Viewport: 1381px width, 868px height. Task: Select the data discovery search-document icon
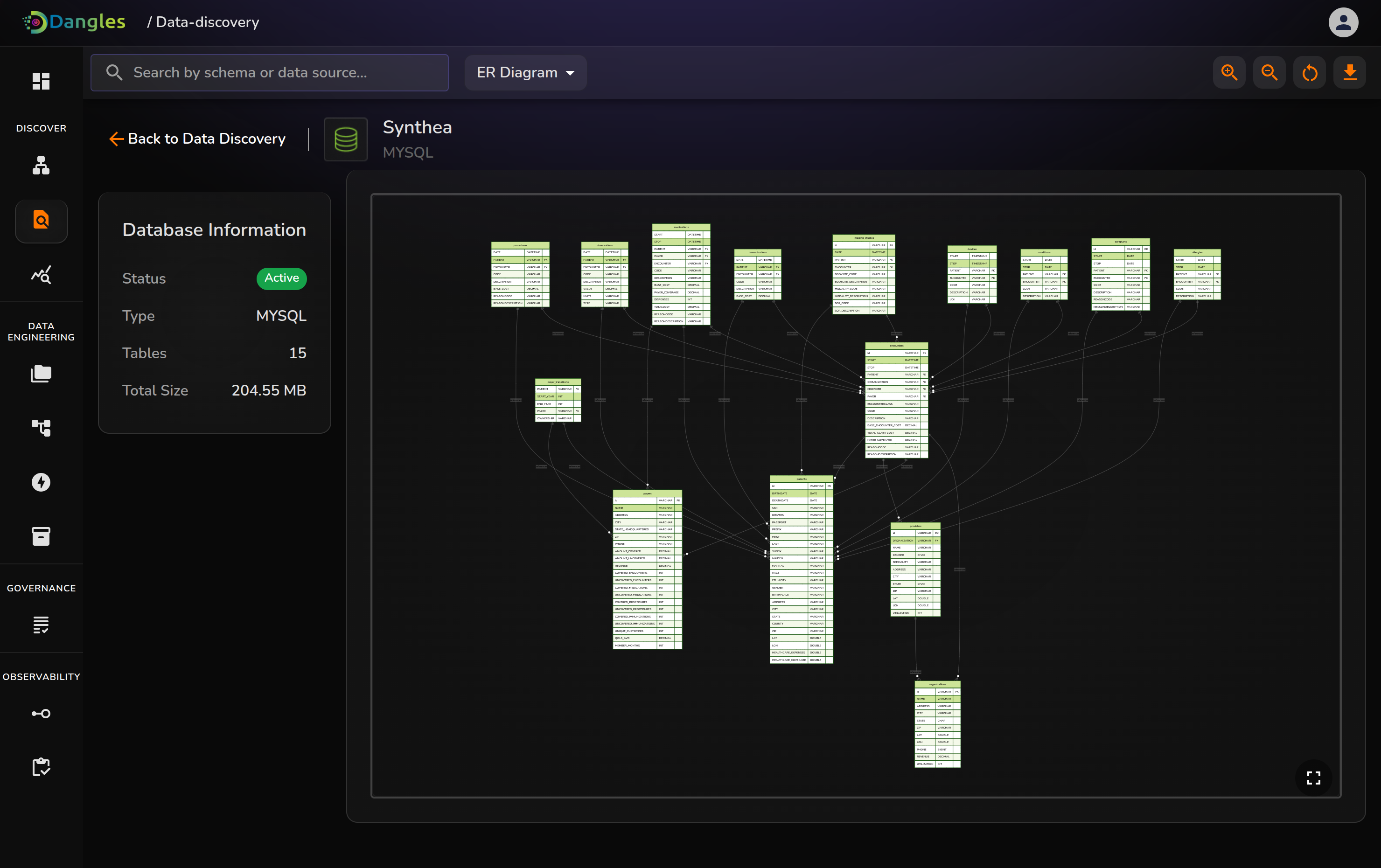(41, 220)
